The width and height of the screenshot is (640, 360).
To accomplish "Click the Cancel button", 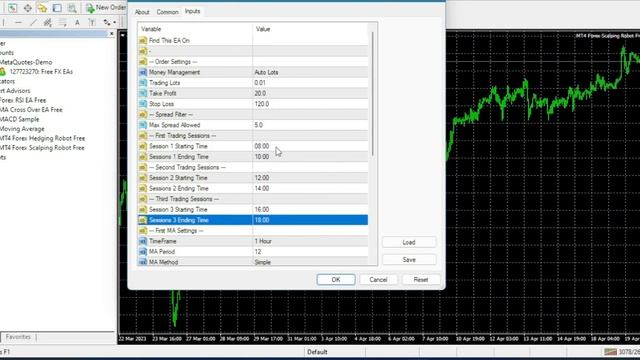I will tap(378, 280).
